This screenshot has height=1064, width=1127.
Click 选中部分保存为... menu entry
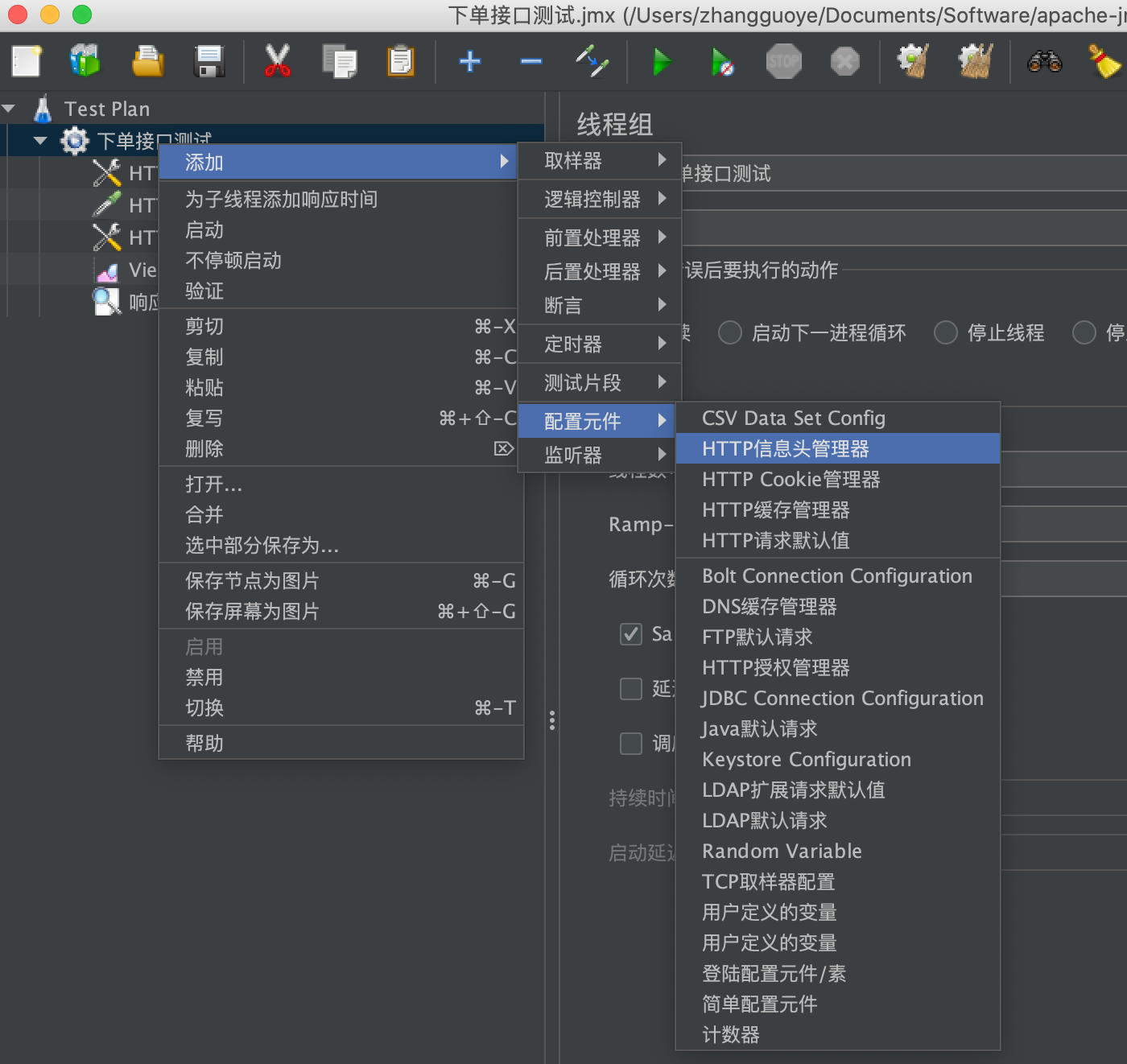pyautogui.click(x=341, y=545)
